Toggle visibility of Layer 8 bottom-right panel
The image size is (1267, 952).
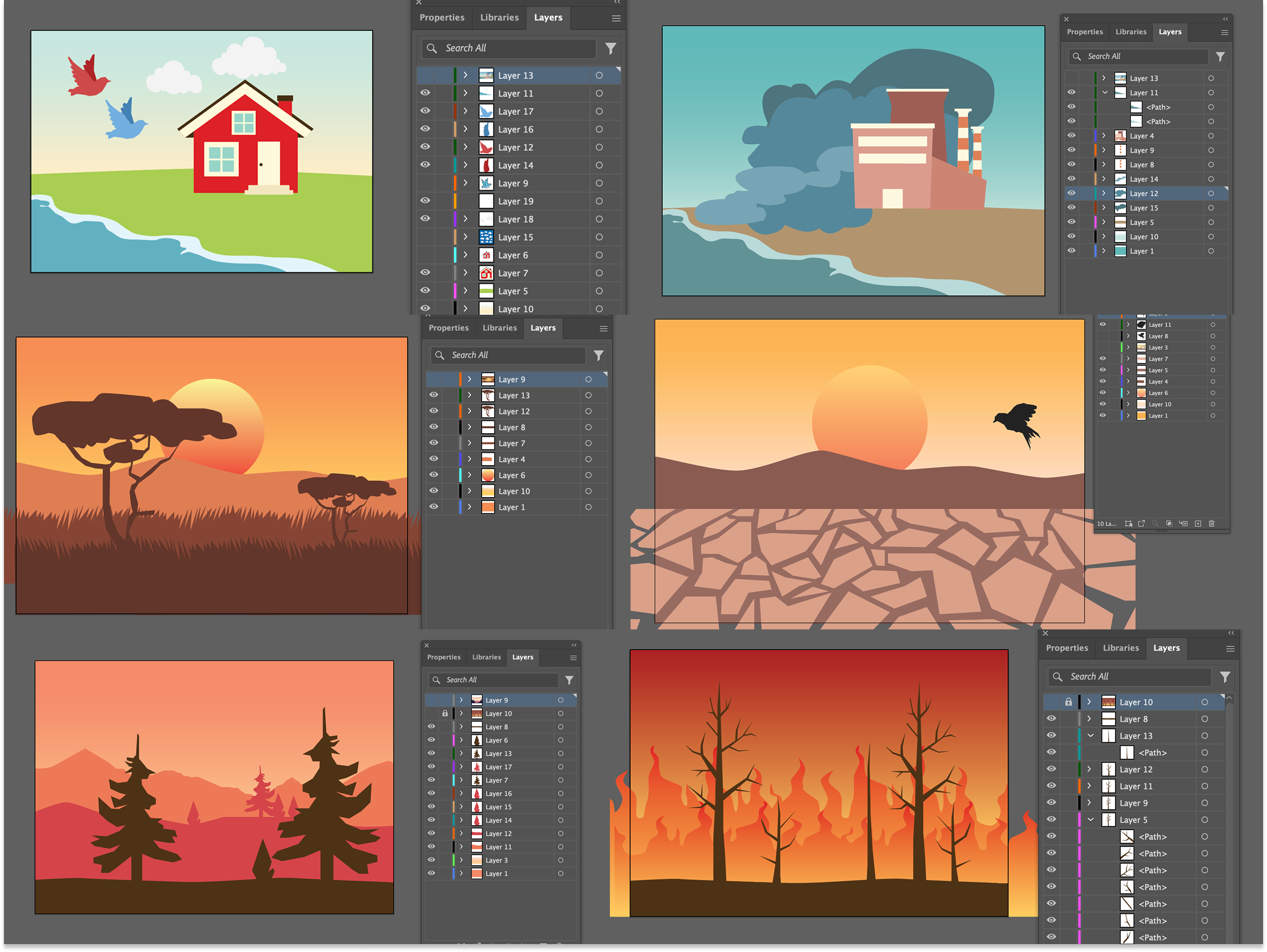pos(1052,719)
